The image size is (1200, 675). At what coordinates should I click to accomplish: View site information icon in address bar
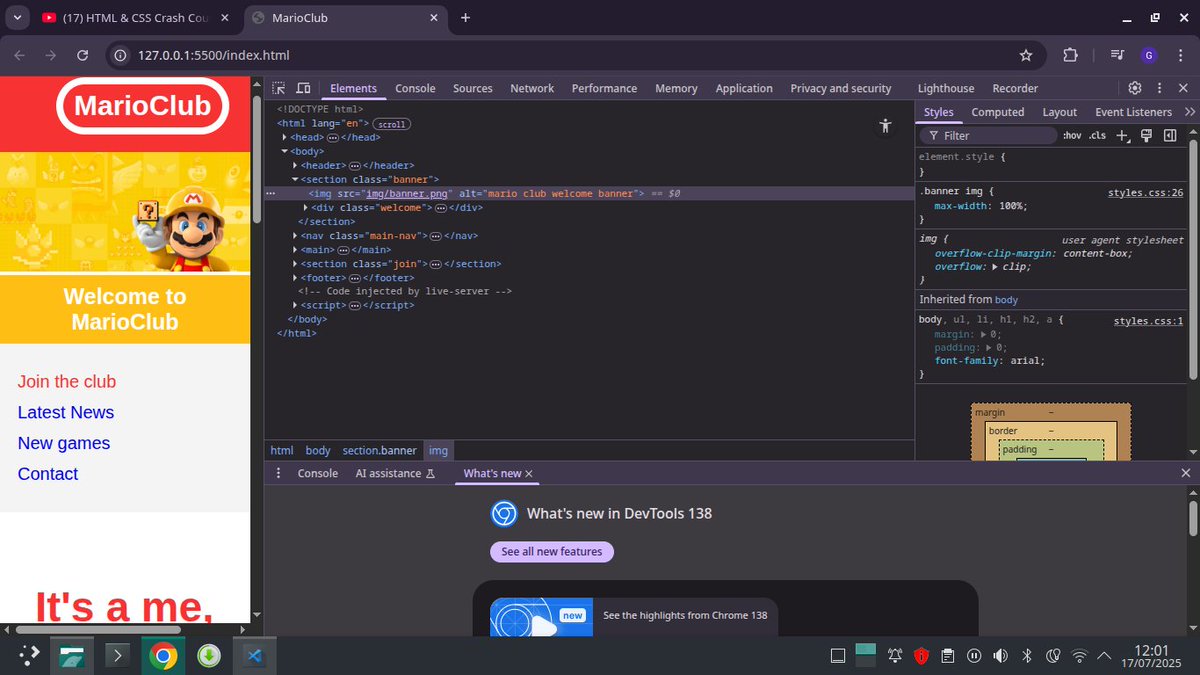tap(121, 55)
